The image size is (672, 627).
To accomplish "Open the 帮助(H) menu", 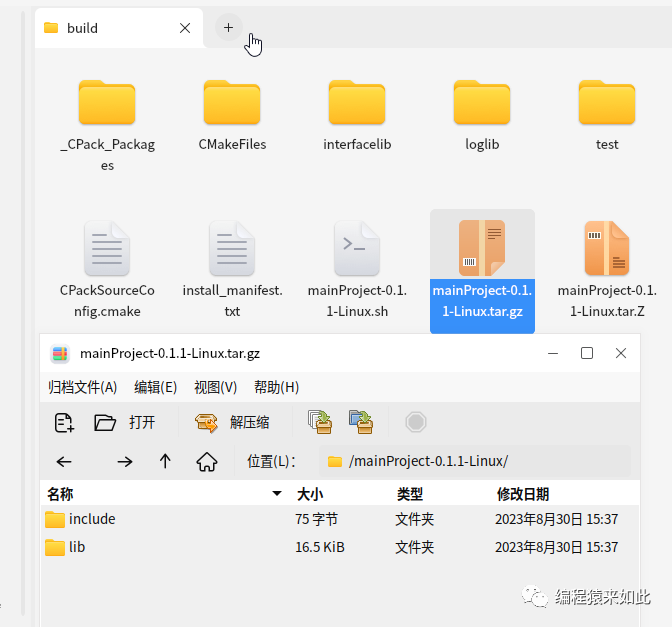I will (276, 387).
